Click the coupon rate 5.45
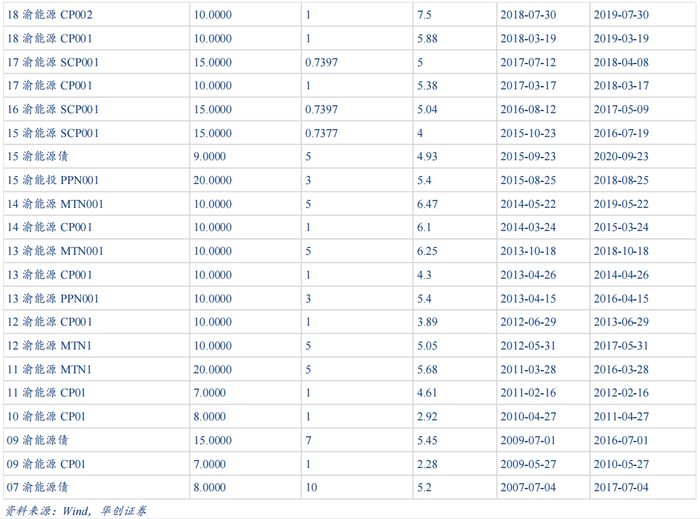Image resolution: width=700 pixels, height=519 pixels. click(427, 440)
